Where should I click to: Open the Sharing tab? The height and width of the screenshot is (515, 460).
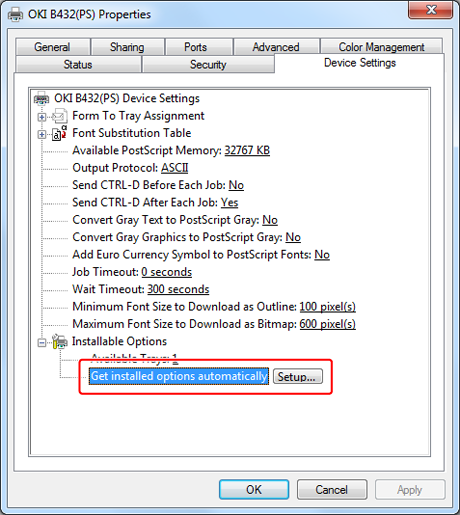click(127, 47)
